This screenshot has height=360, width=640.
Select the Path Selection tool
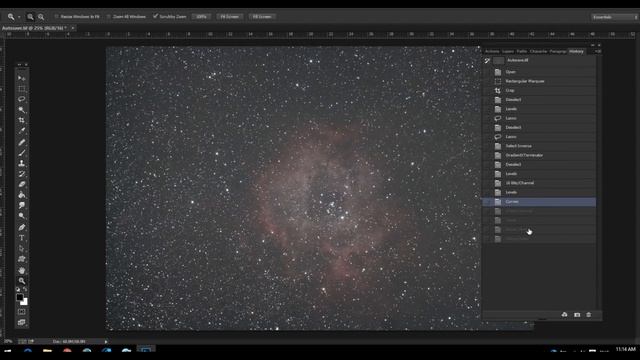click(22, 249)
